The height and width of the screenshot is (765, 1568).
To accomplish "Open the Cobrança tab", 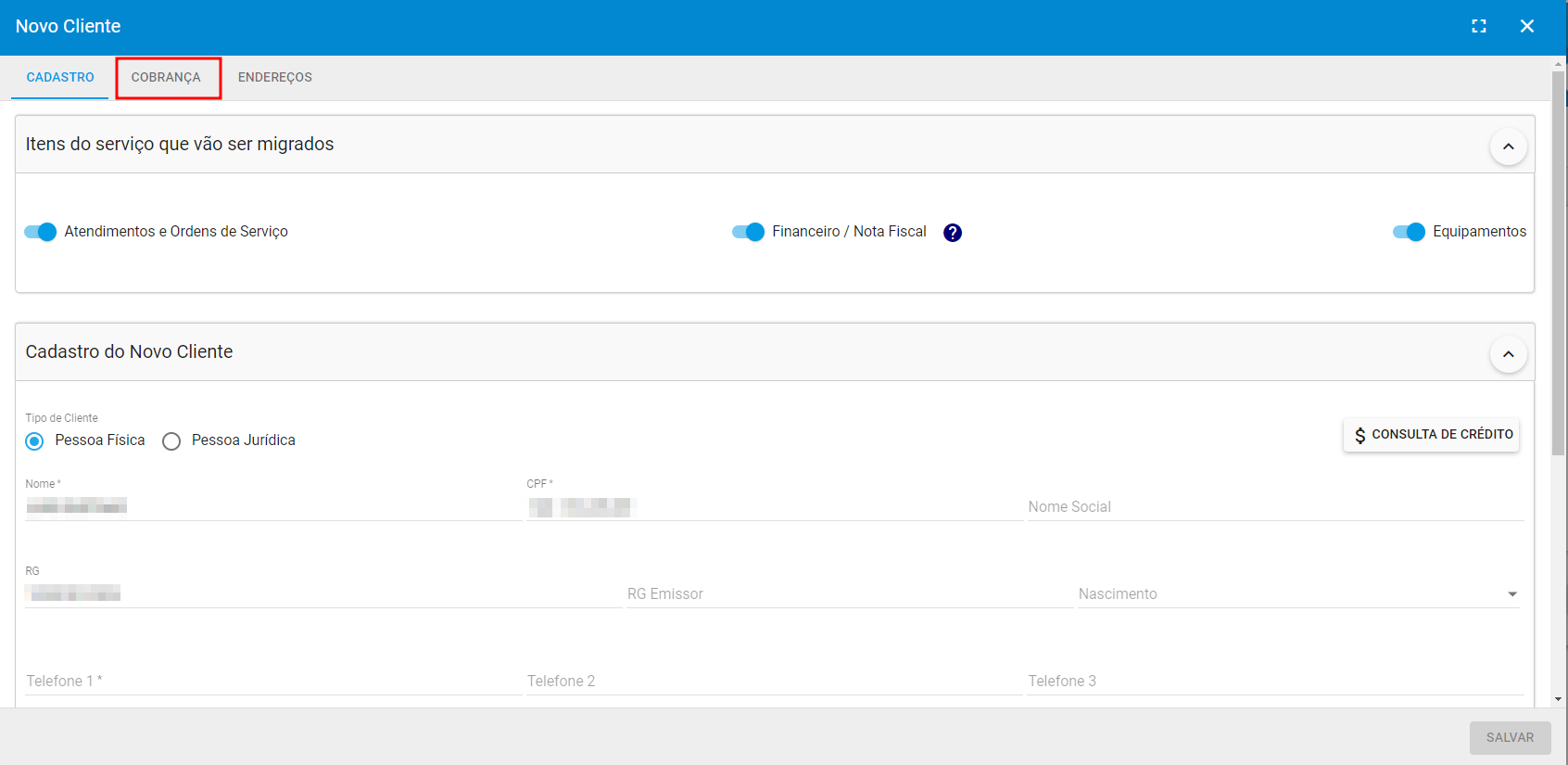I will pos(166,78).
